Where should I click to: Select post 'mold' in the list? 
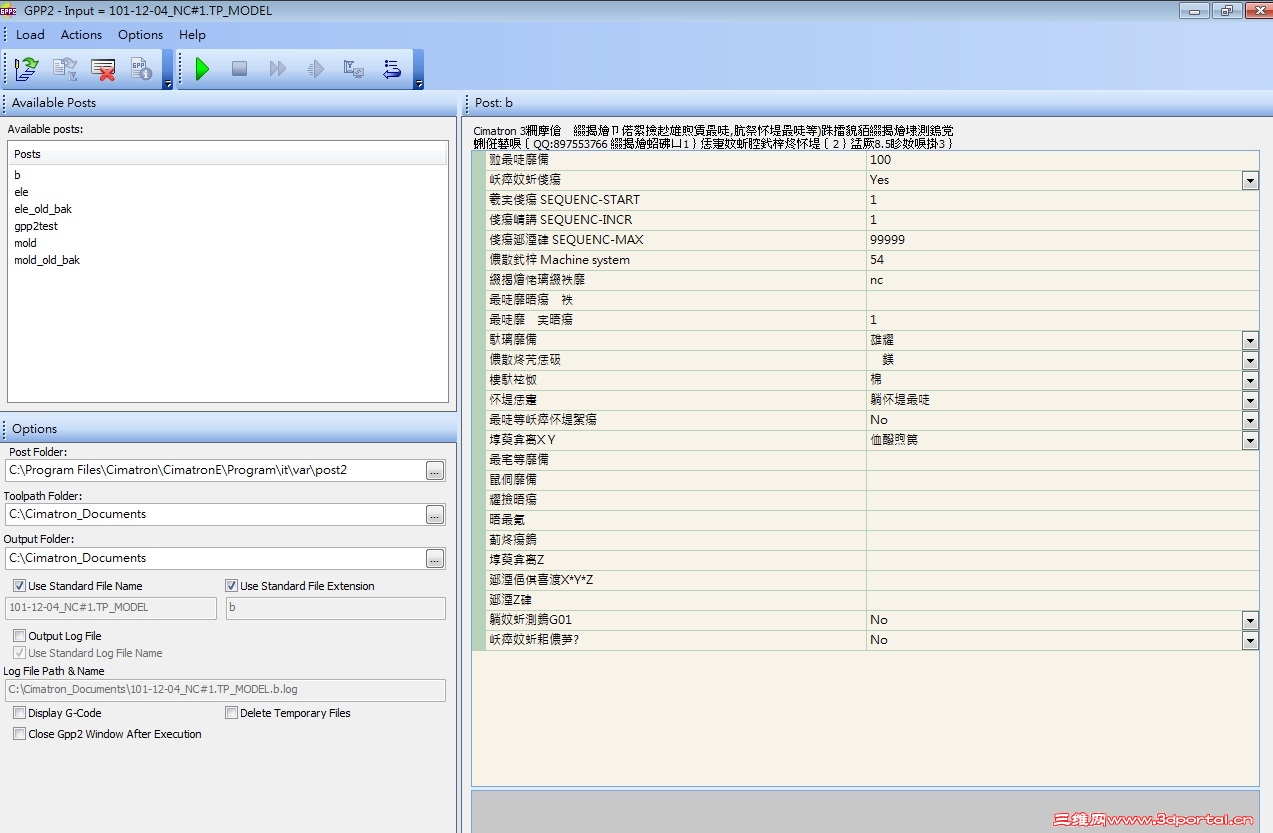point(25,243)
